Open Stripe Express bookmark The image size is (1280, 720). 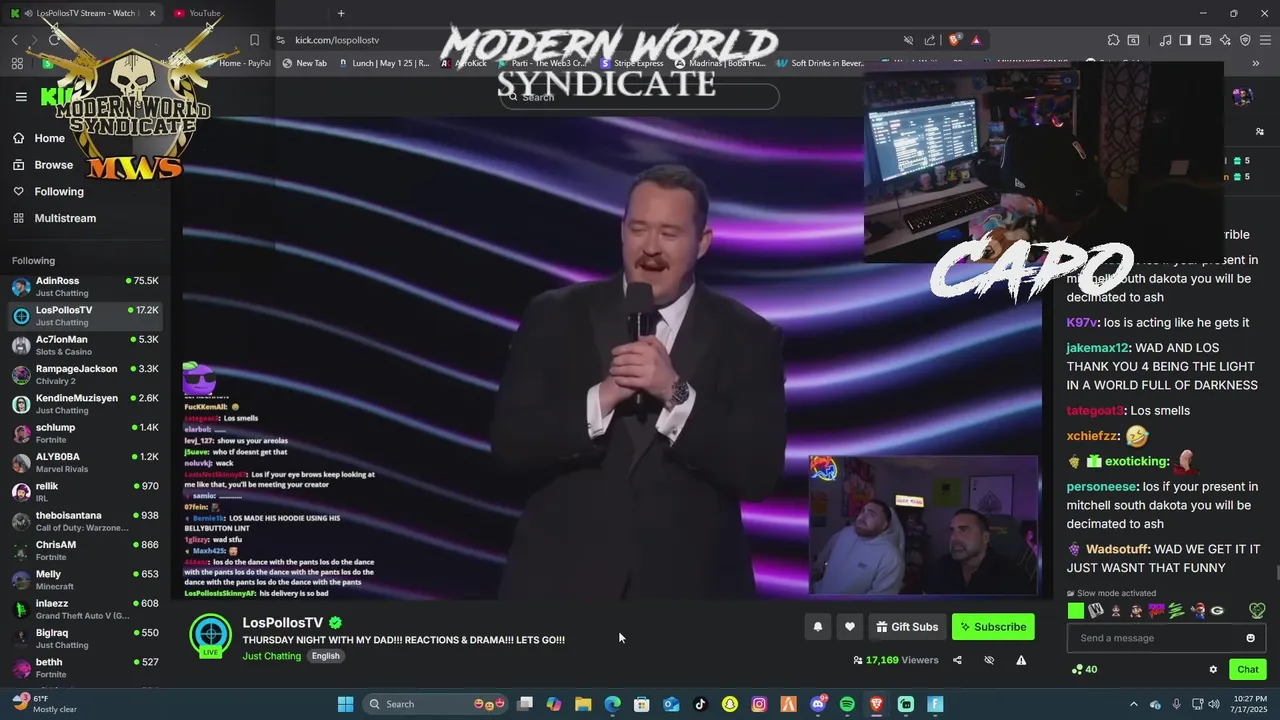pos(632,63)
